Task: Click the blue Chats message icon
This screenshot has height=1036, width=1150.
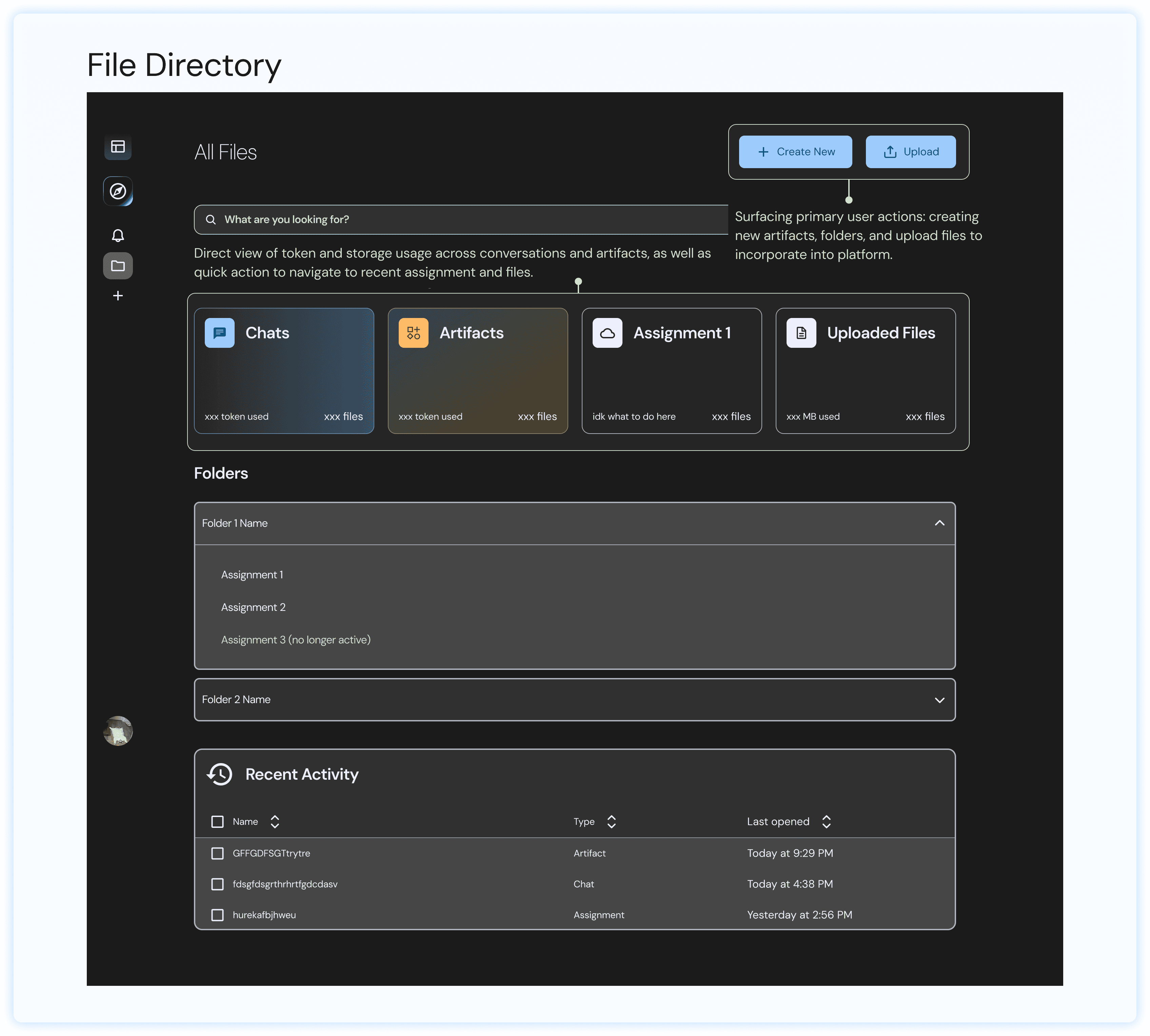Action: tap(219, 333)
